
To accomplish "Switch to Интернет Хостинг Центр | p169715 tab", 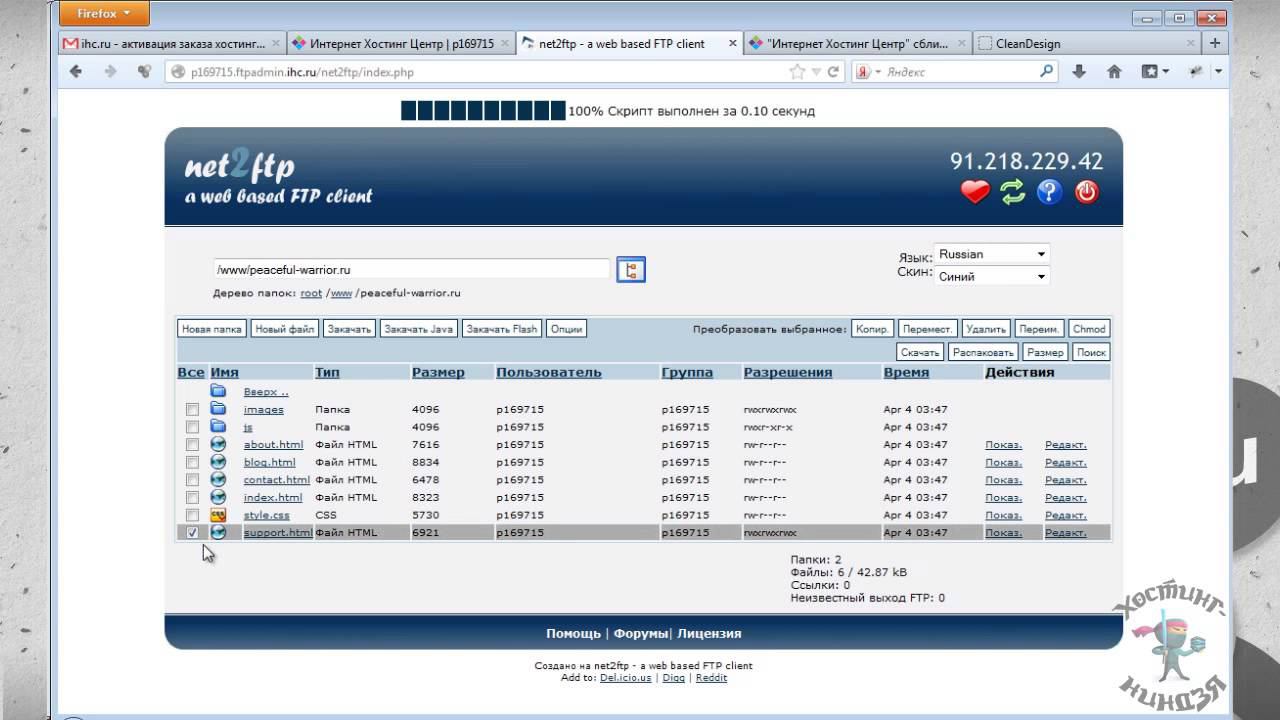I will [x=401, y=43].
